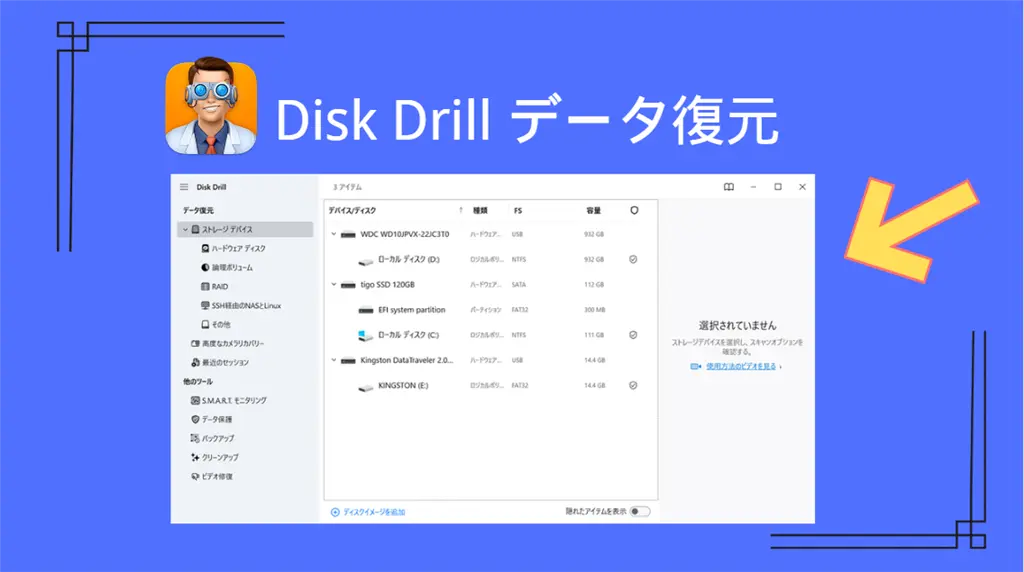
Task: Open RAID section in sidebar
Action: tap(220, 286)
